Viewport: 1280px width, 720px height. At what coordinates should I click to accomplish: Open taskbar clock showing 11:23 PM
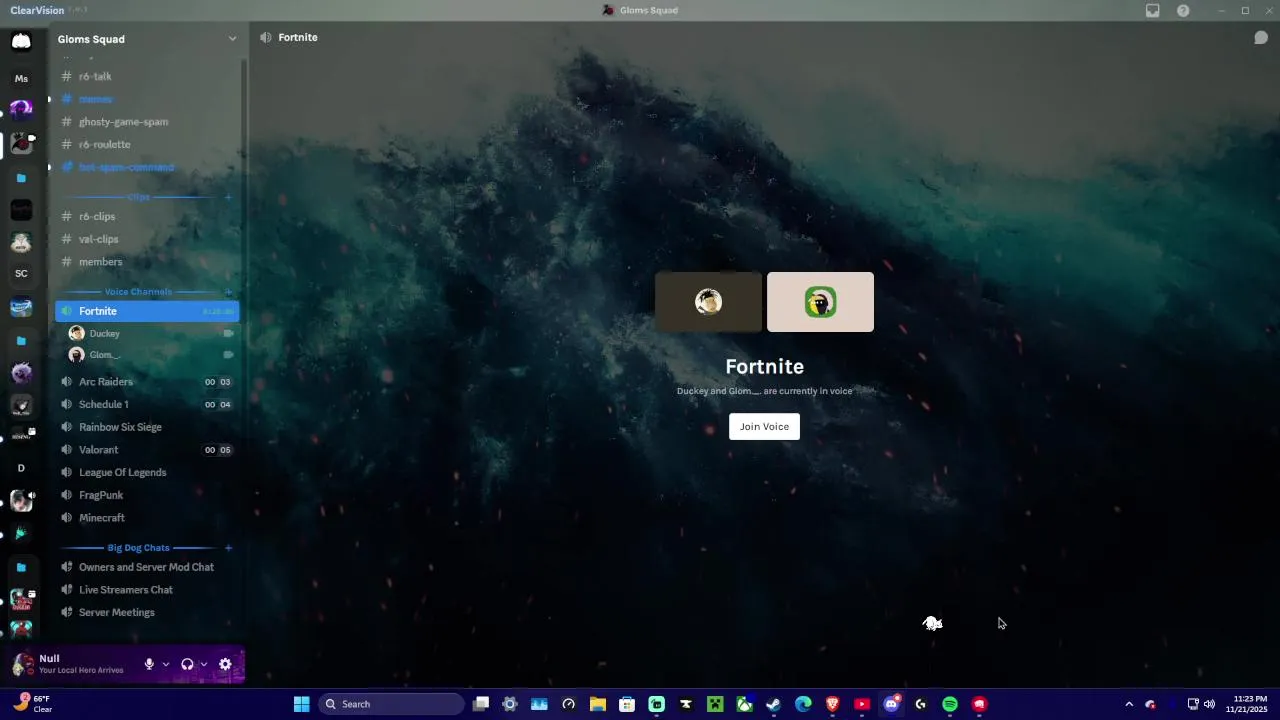pyautogui.click(x=1248, y=704)
